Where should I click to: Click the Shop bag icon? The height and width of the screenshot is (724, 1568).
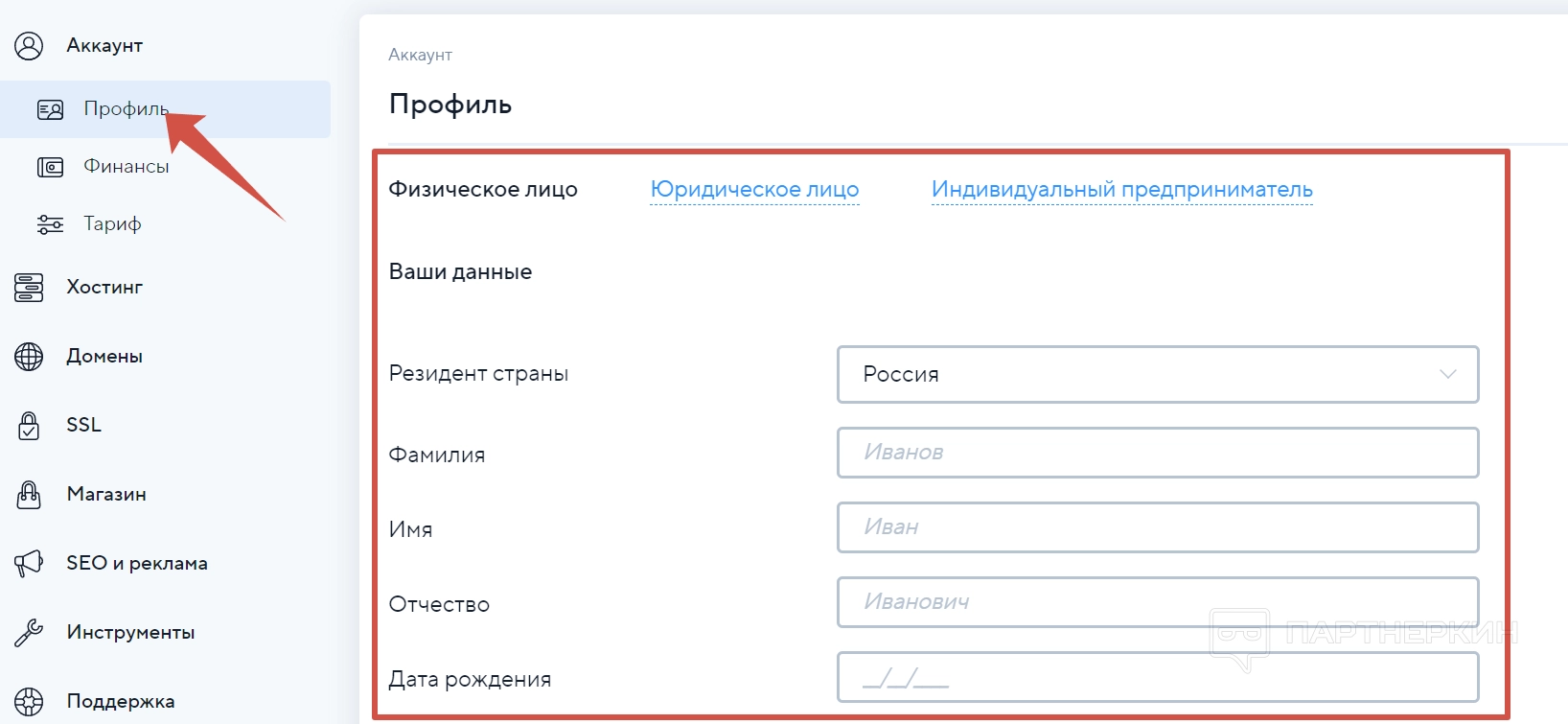(29, 494)
